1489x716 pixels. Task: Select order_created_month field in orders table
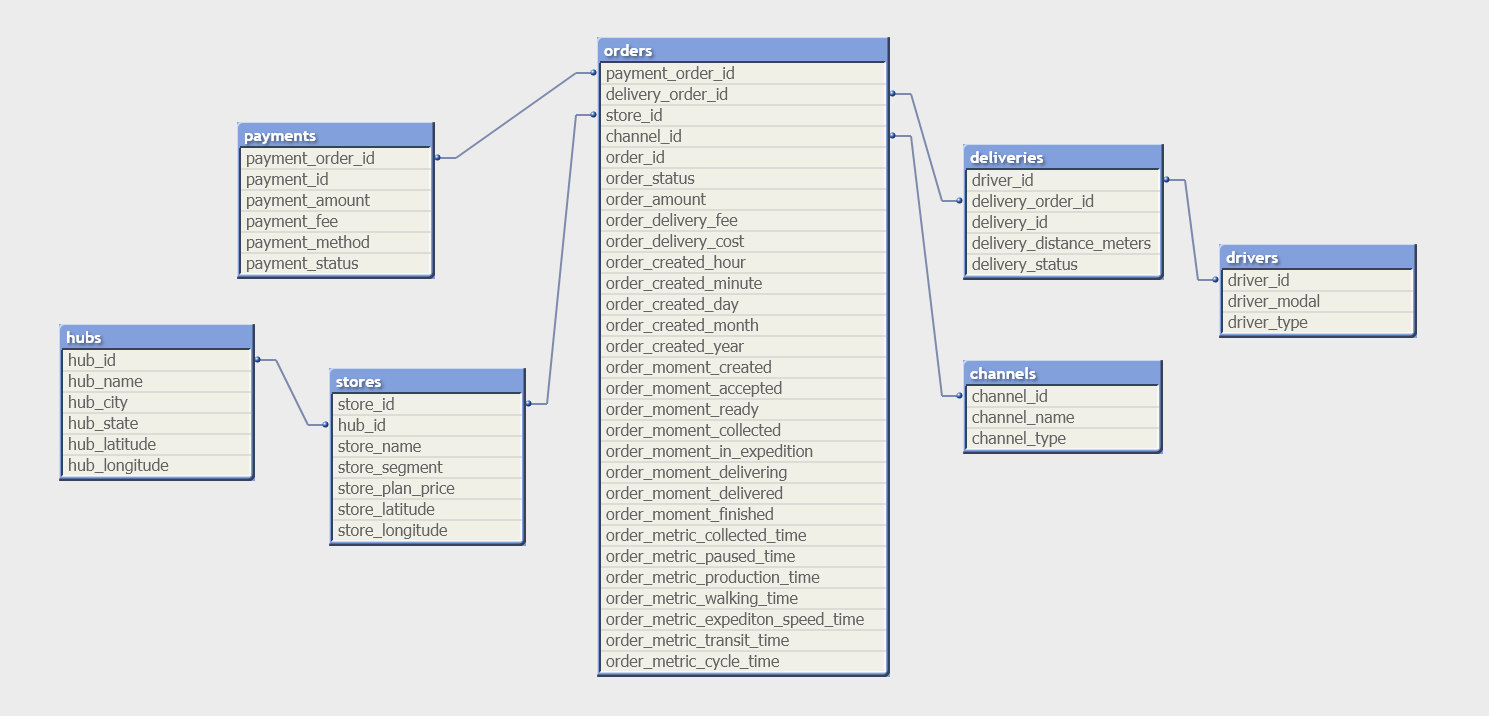682,325
